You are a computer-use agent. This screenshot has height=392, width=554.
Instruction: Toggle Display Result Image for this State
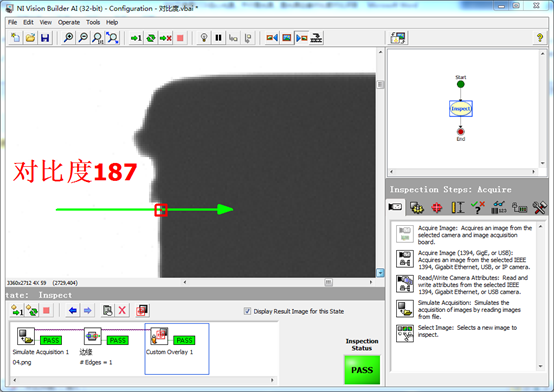click(247, 311)
